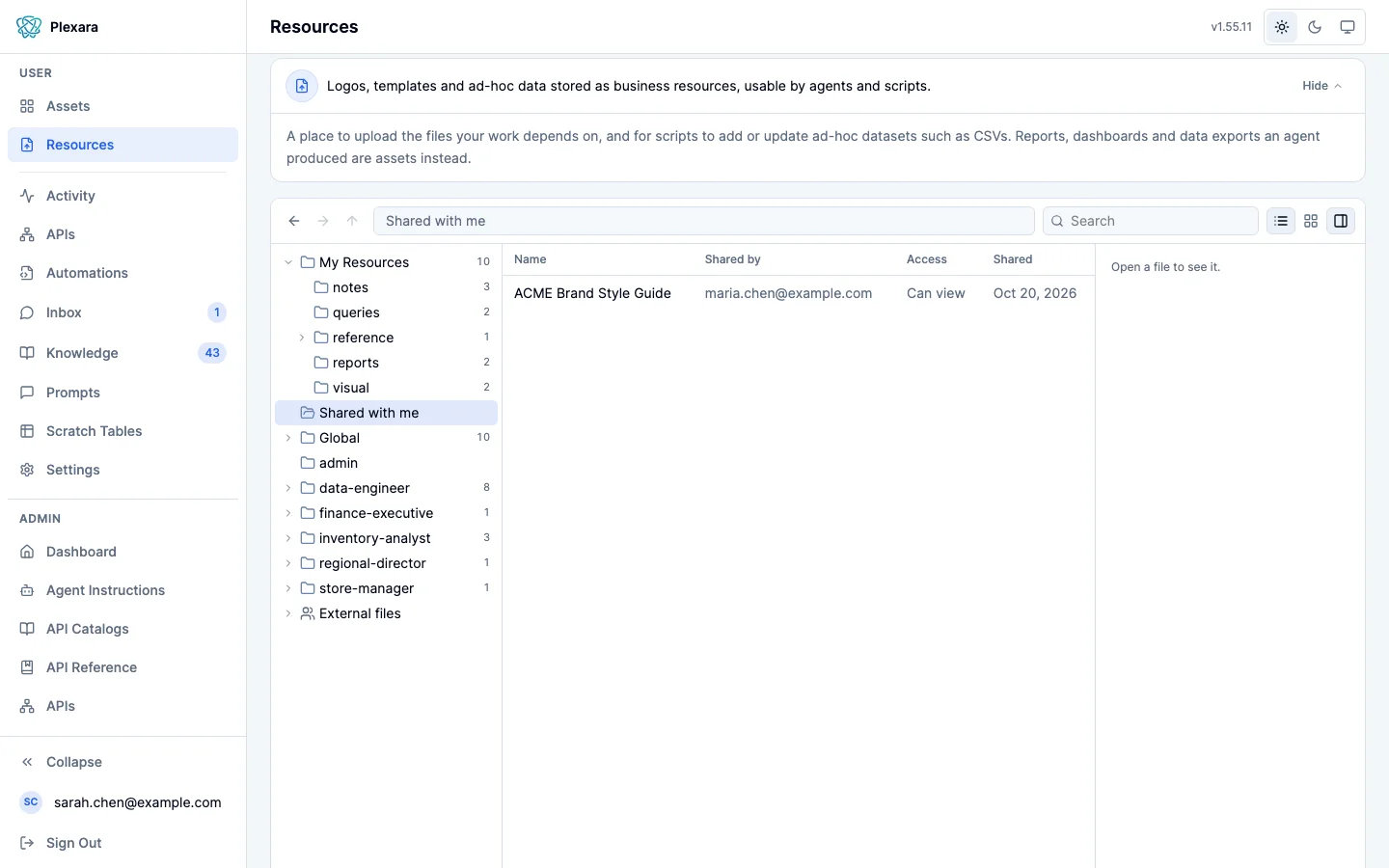
Task: Open the sarah.chen@example.com account
Action: [123, 802]
